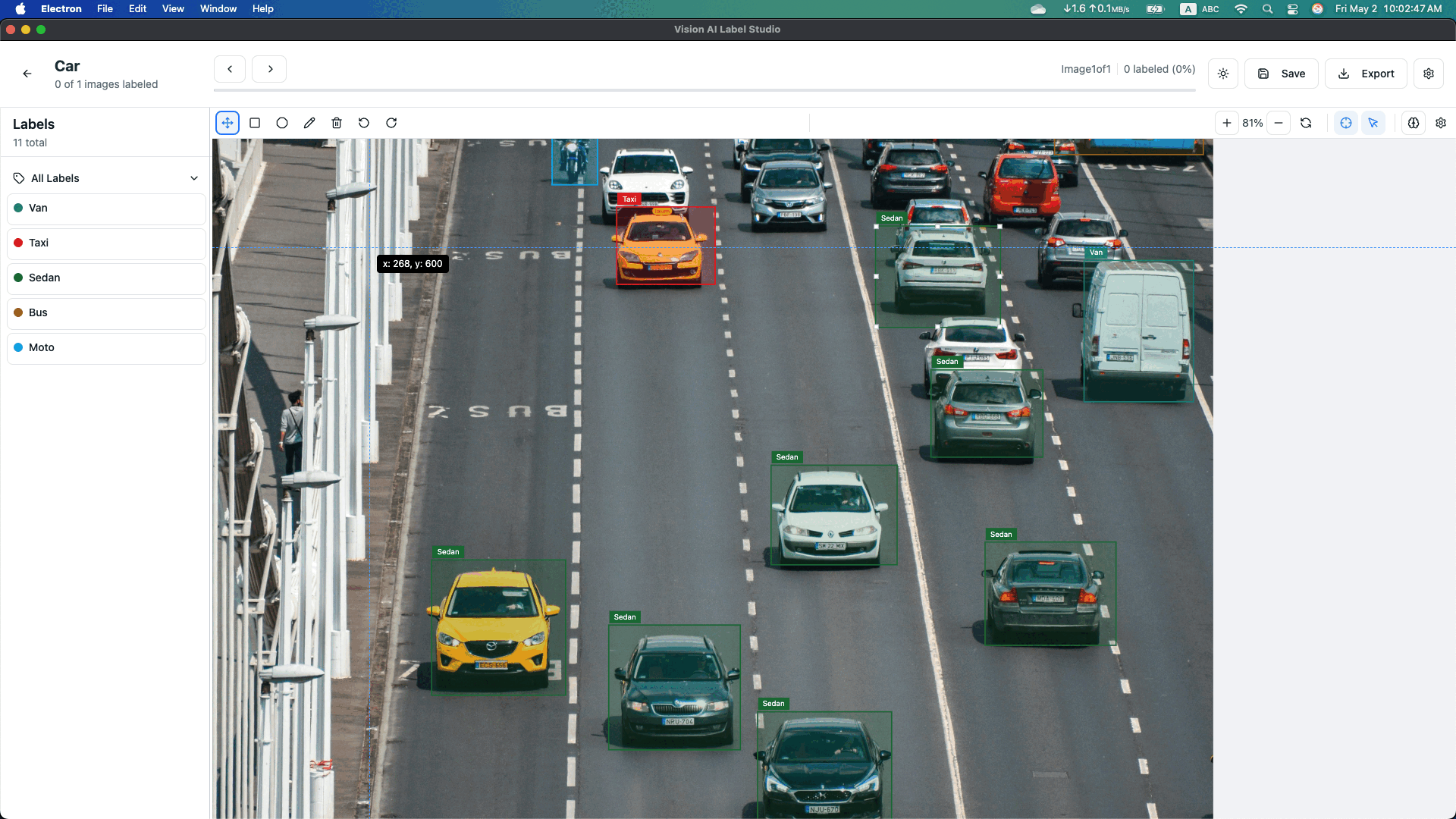Click the undo arrow icon
Viewport: 1456px width, 819px height.
[x=364, y=123]
